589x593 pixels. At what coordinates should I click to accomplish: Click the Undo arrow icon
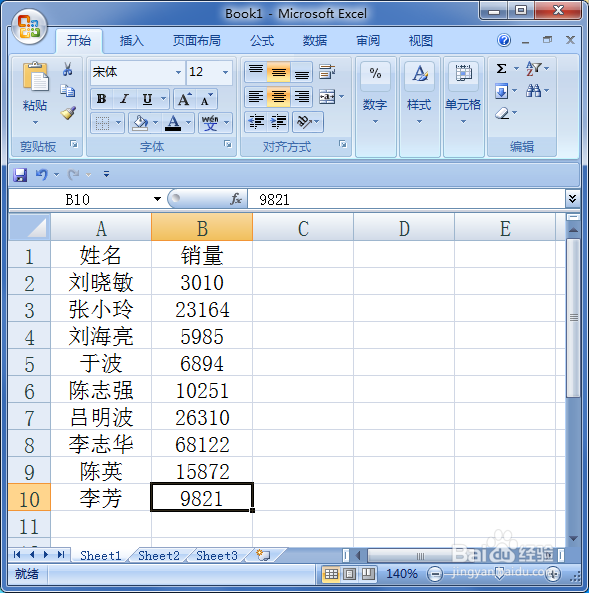[42, 175]
